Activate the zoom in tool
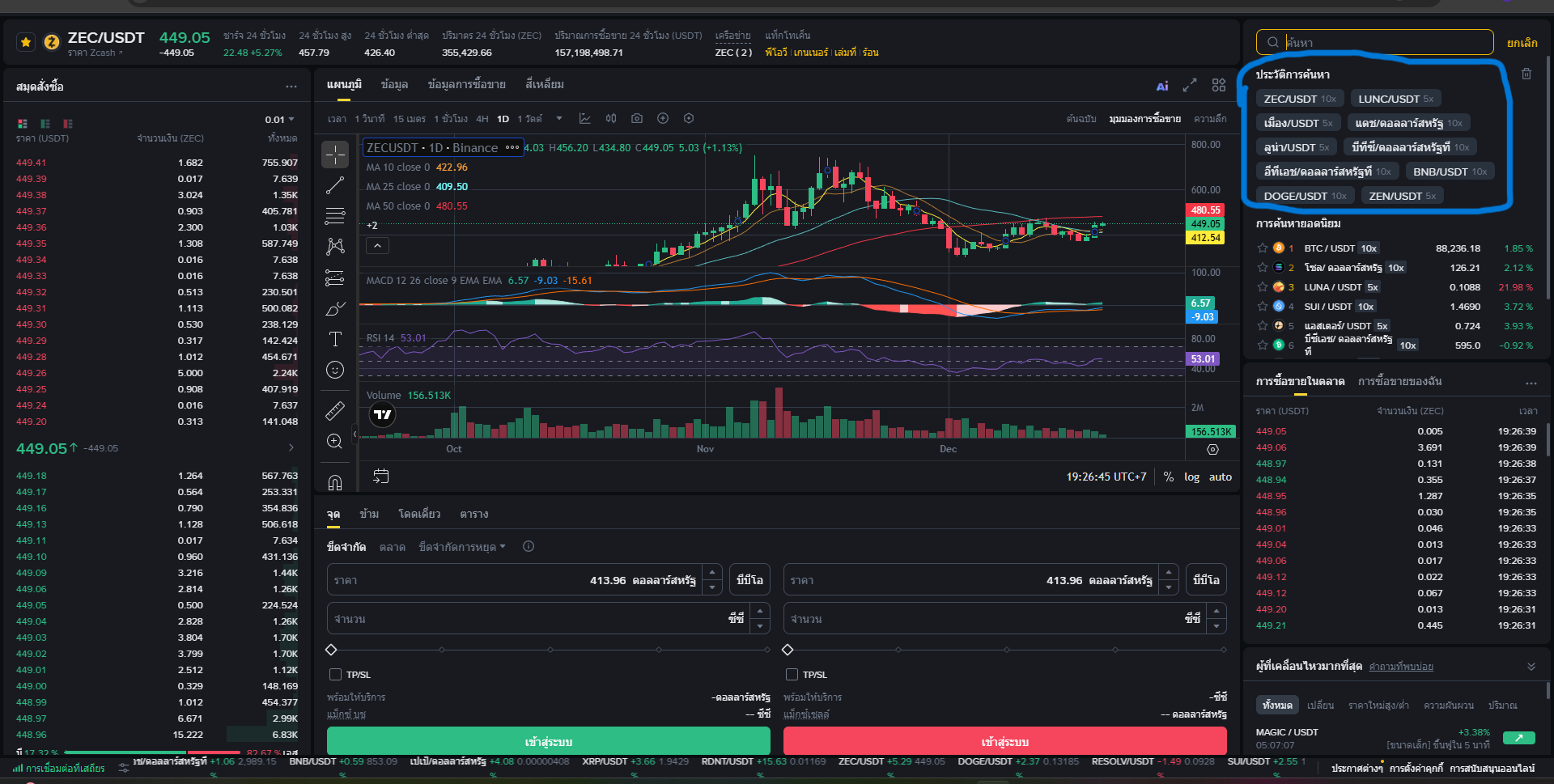This screenshot has height=784, width=1554. point(335,441)
